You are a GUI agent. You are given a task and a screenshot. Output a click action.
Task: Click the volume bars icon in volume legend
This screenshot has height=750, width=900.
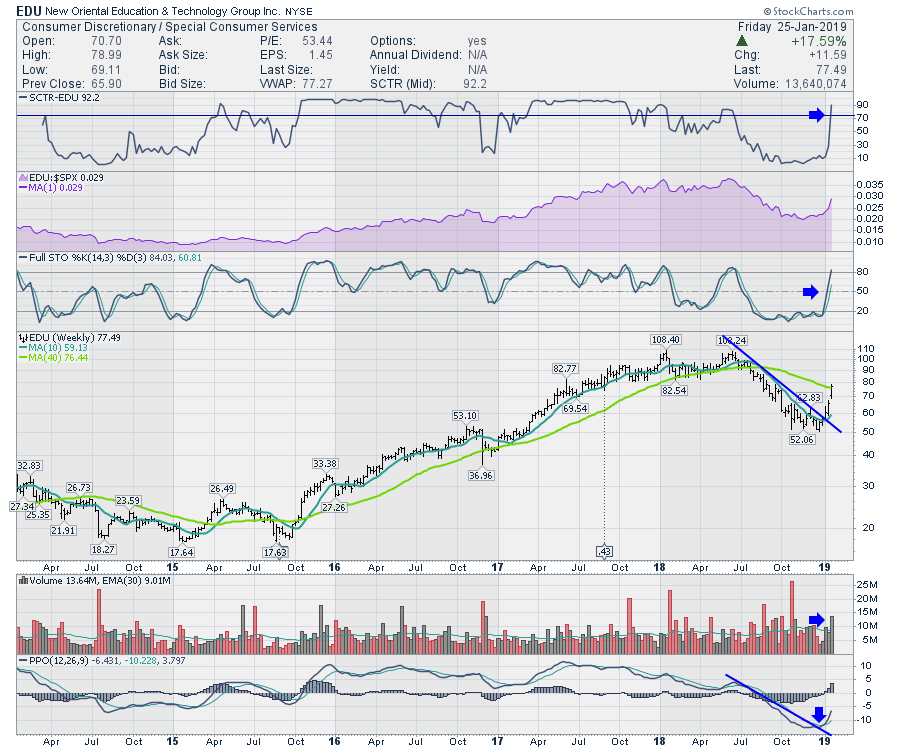click(23, 581)
